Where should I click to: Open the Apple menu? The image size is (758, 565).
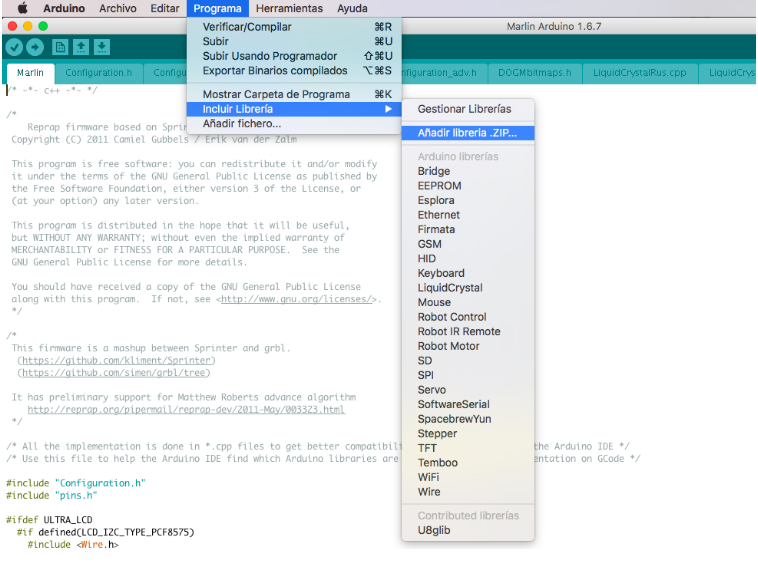point(22,8)
